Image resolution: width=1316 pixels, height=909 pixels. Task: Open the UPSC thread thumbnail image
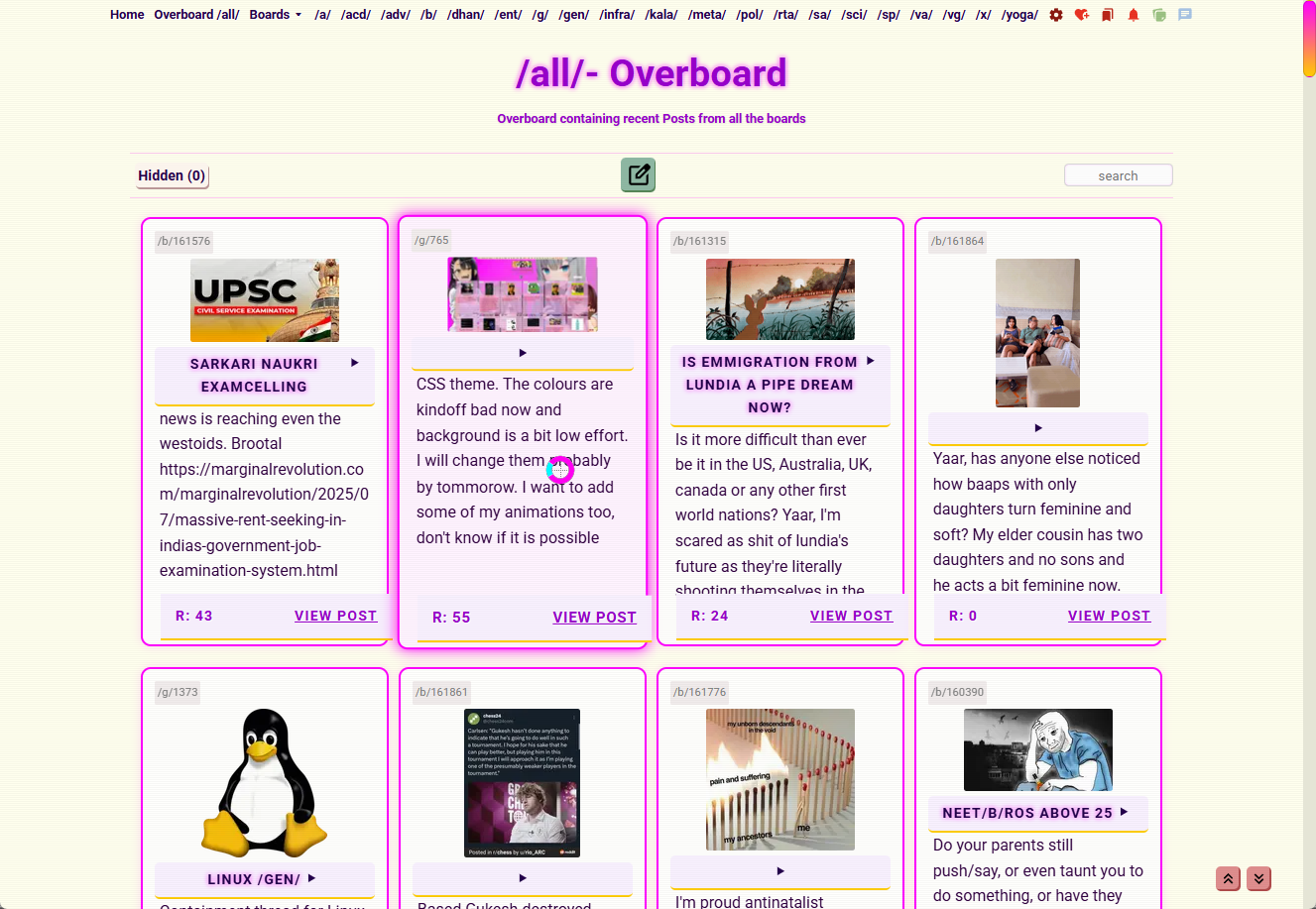[x=265, y=300]
